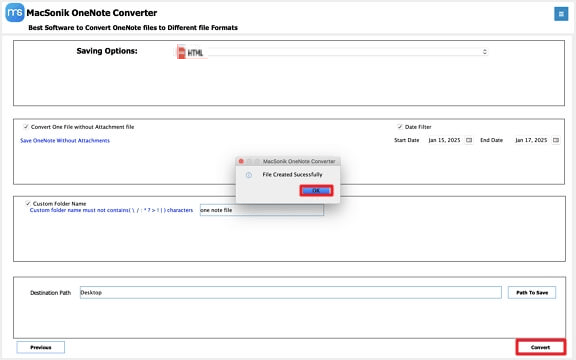Toggle the Custom Folder Name checkbox
Image resolution: width=576 pixels, height=360 pixels.
coord(28,203)
